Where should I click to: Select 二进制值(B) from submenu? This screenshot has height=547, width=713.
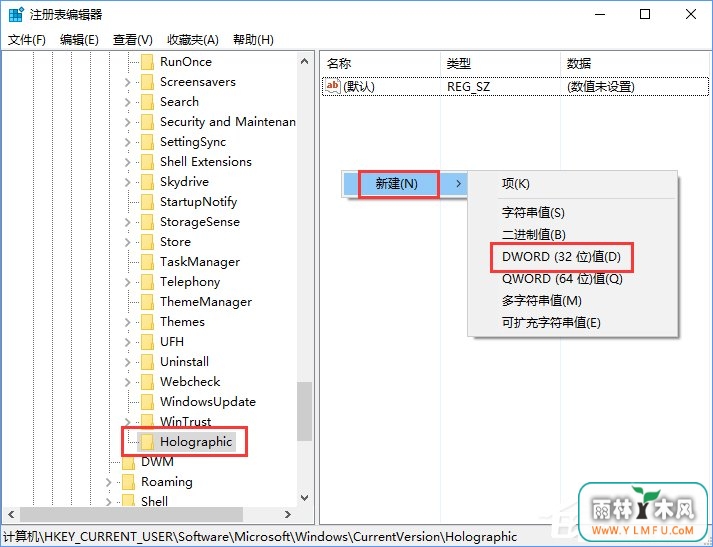click(x=534, y=235)
